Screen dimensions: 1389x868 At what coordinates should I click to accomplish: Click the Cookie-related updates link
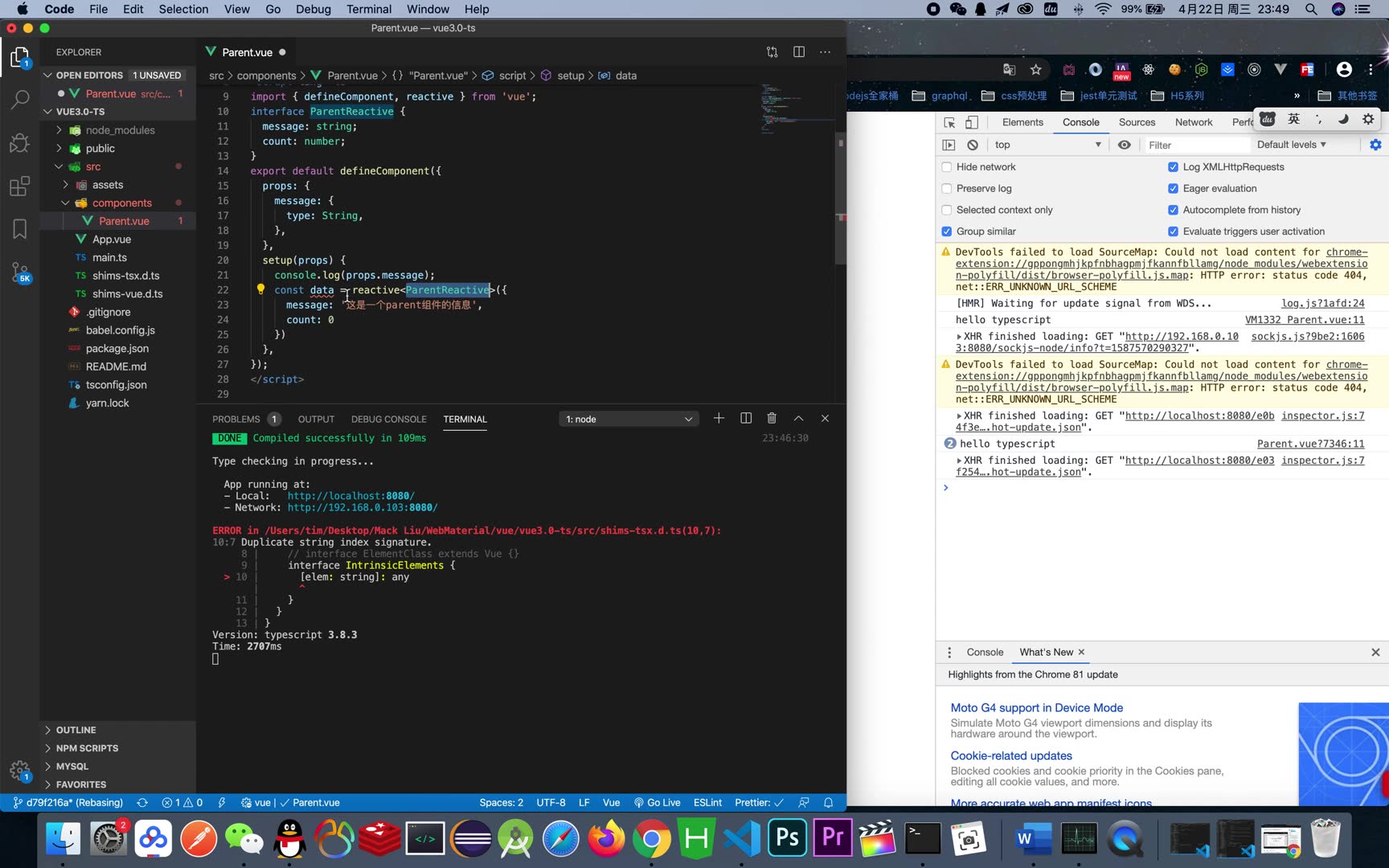tap(1010, 755)
